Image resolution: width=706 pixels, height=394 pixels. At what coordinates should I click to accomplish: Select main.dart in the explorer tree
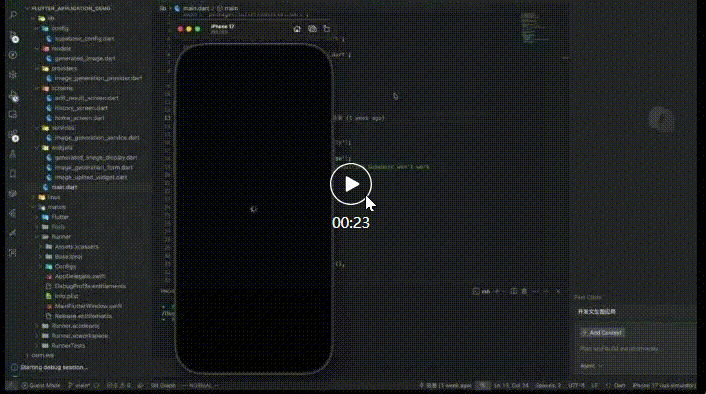[x=64, y=187]
